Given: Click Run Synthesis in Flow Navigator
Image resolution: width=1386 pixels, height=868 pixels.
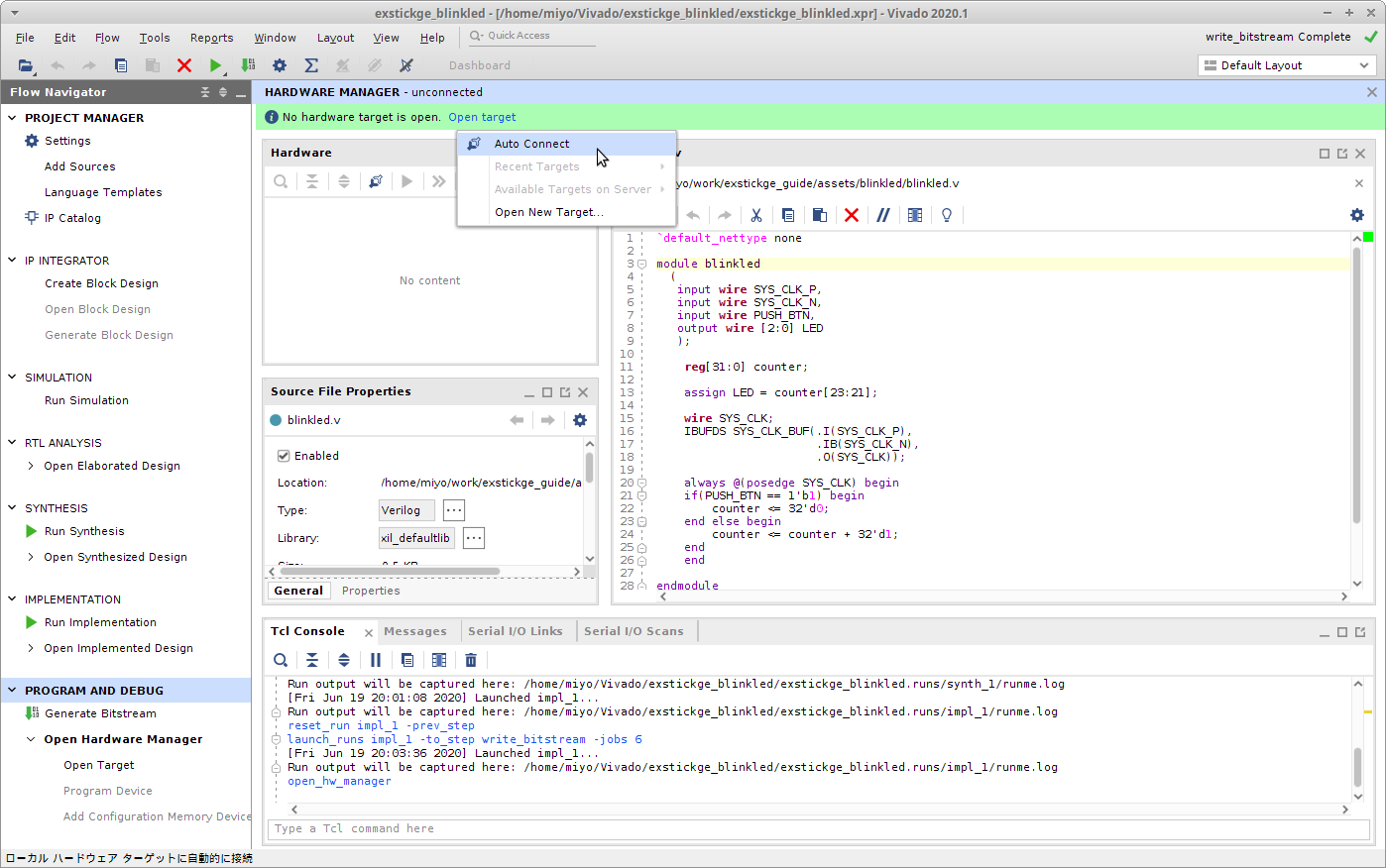Looking at the screenshot, I should [x=84, y=531].
